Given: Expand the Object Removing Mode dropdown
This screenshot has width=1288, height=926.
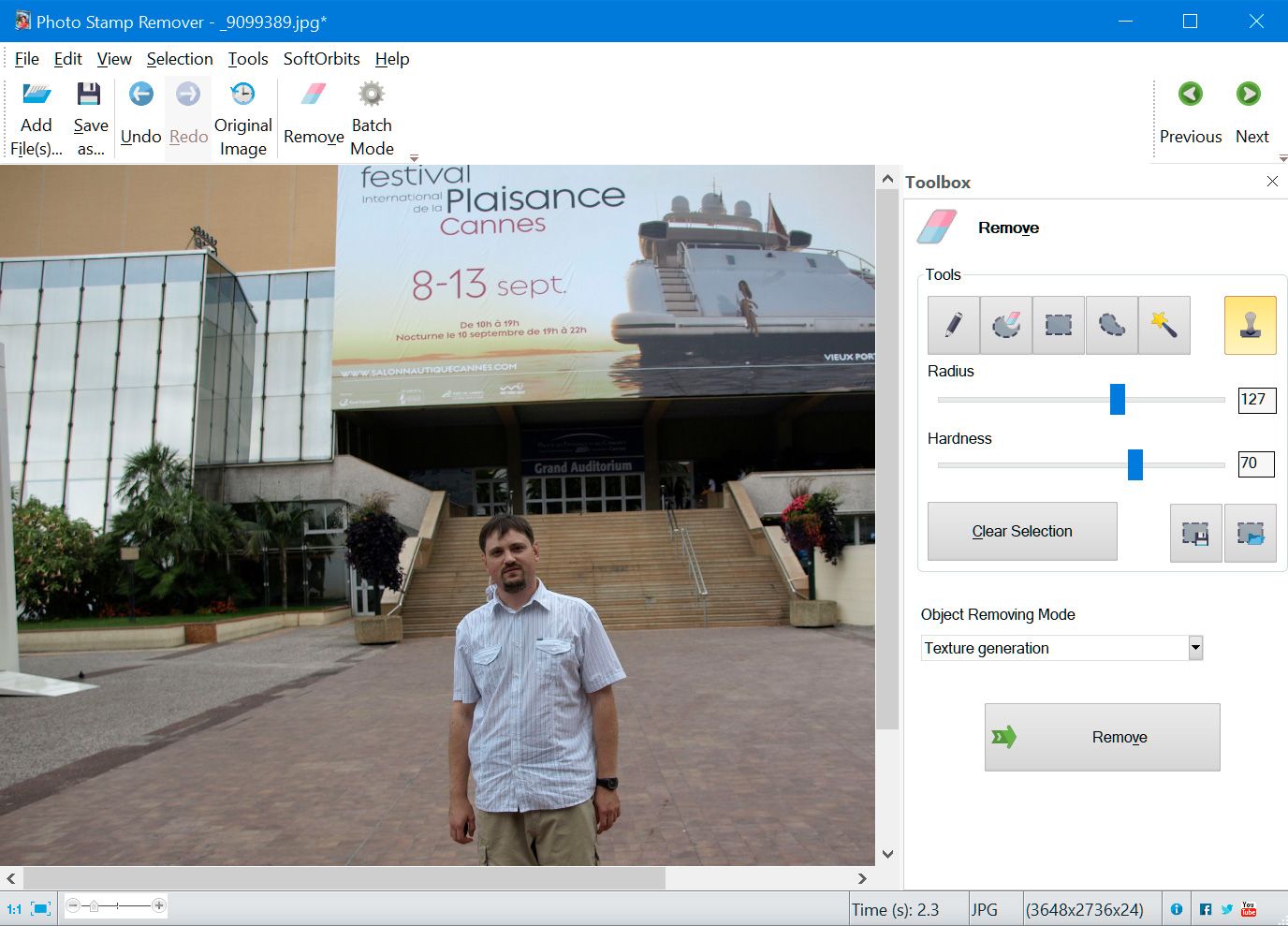Looking at the screenshot, I should click(x=1194, y=648).
